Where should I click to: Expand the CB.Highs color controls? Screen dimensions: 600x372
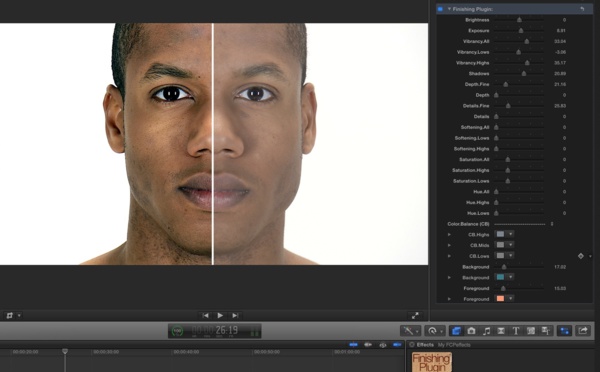click(449, 235)
